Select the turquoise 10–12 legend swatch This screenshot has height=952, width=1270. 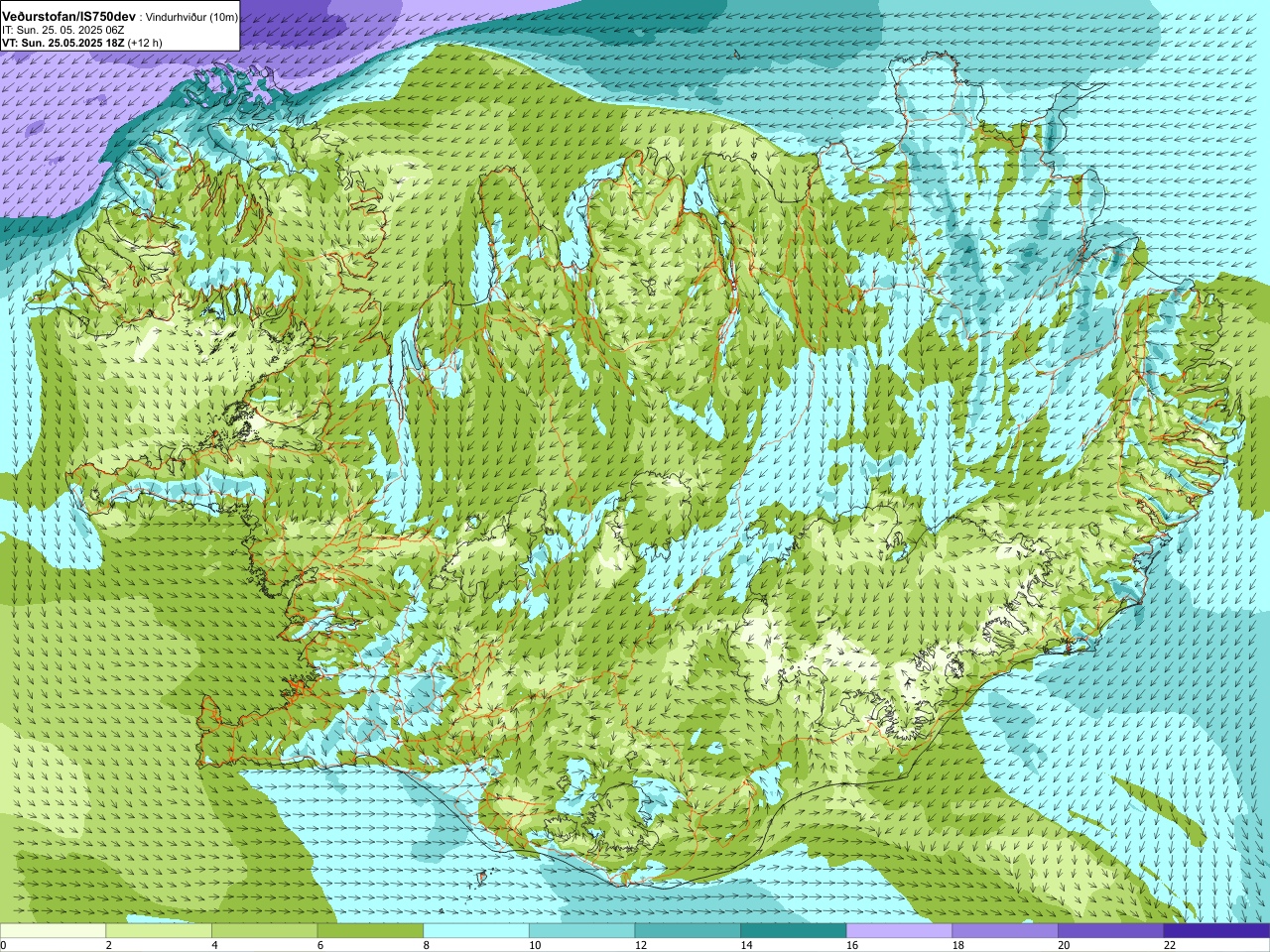point(581,931)
